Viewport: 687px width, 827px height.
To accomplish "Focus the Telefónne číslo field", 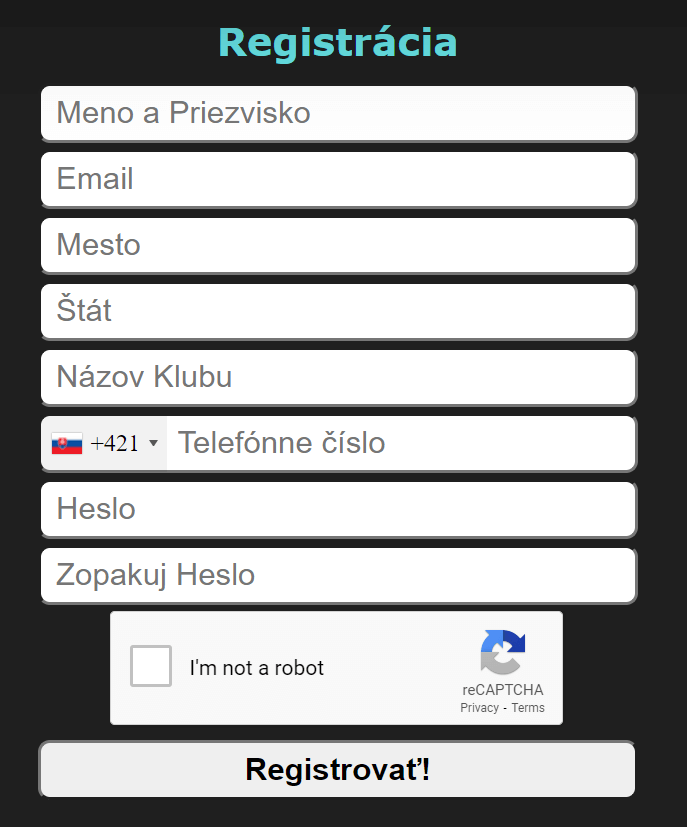I will click(x=400, y=443).
